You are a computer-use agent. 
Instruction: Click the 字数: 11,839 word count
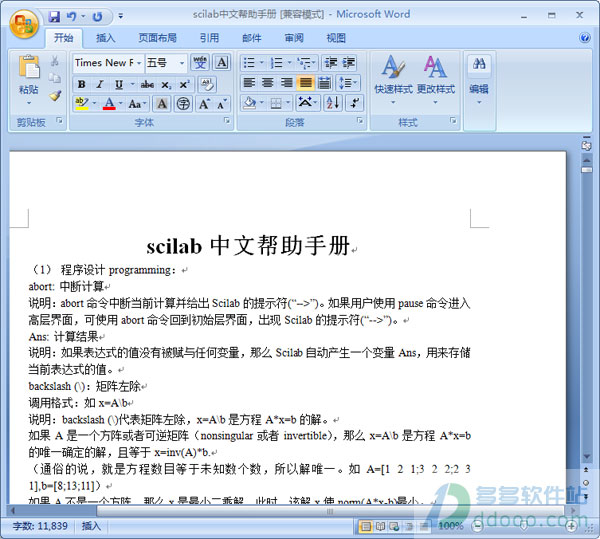(40, 526)
